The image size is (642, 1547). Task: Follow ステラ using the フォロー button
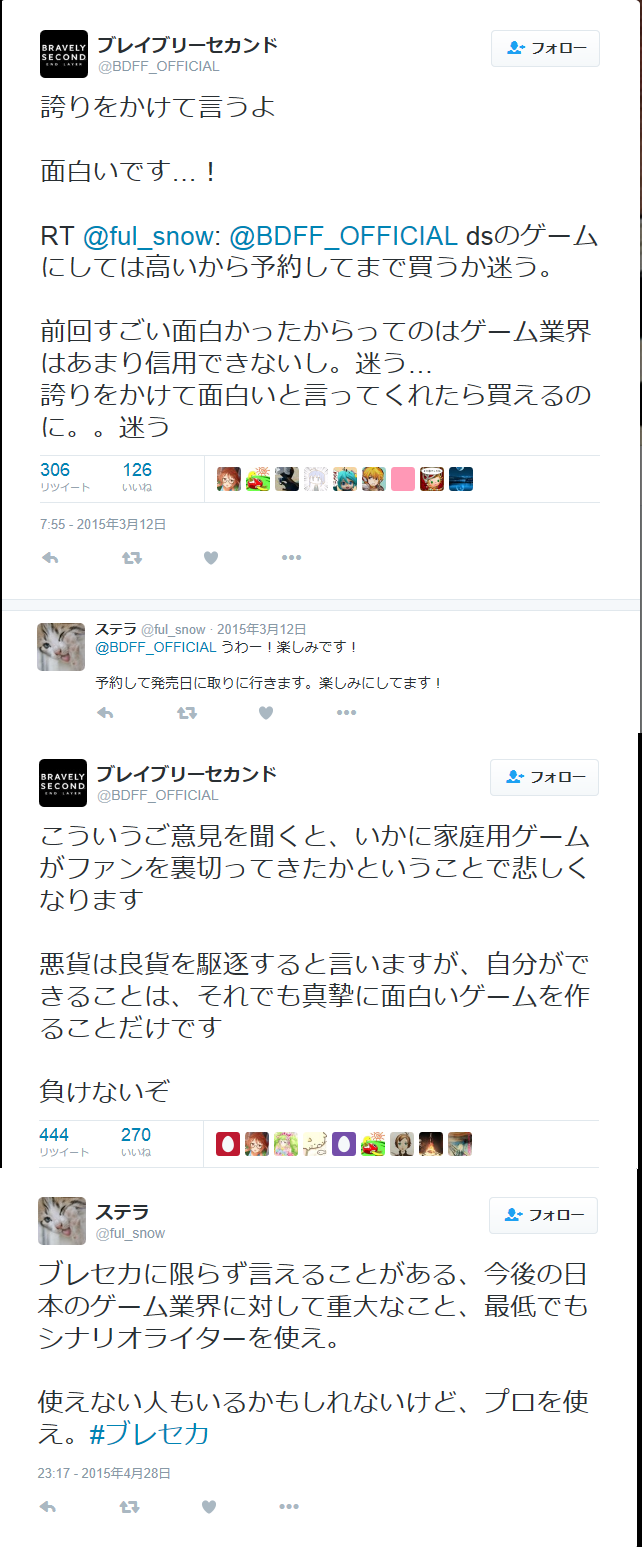(543, 1215)
